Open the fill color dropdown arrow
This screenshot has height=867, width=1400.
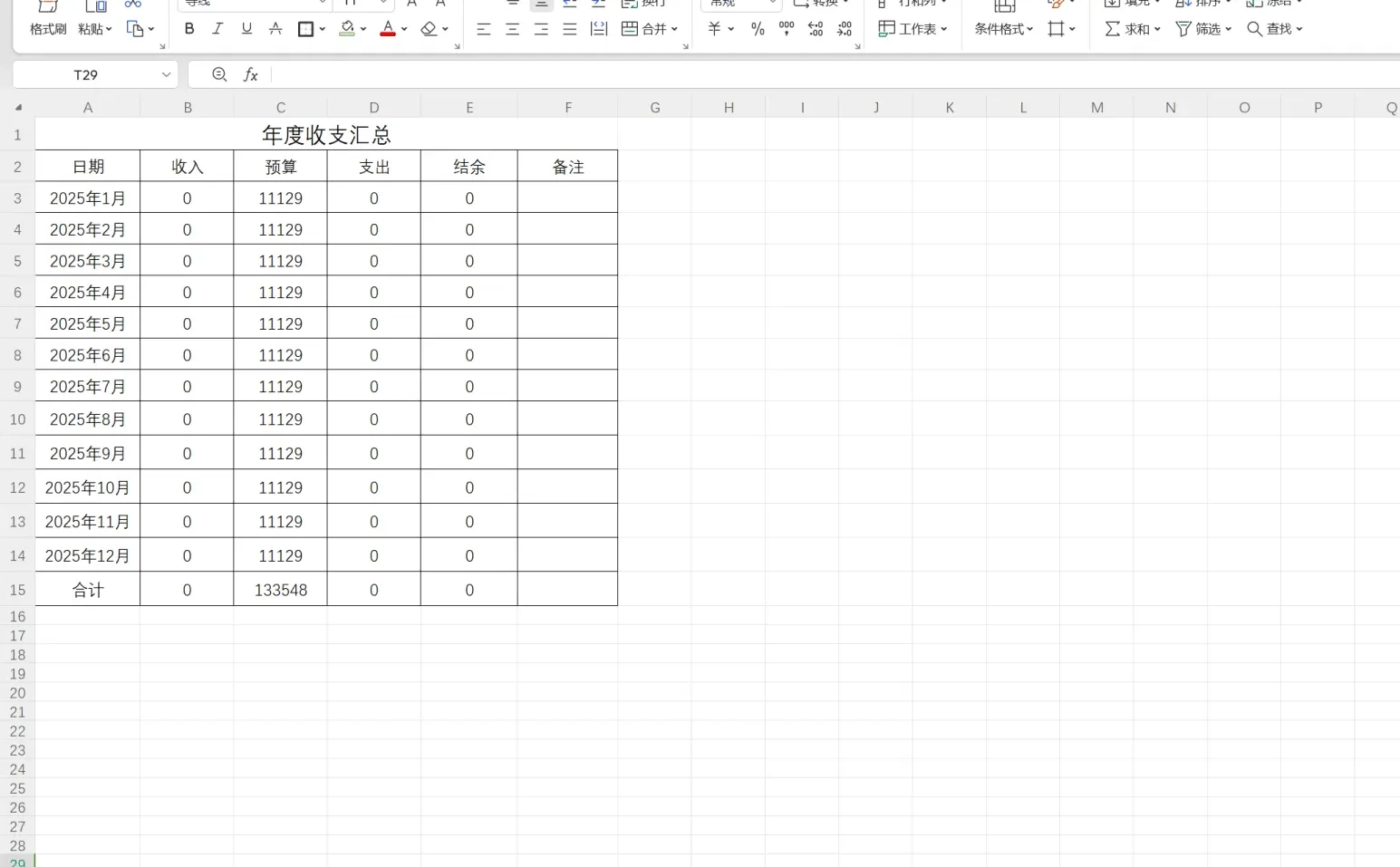point(363,29)
